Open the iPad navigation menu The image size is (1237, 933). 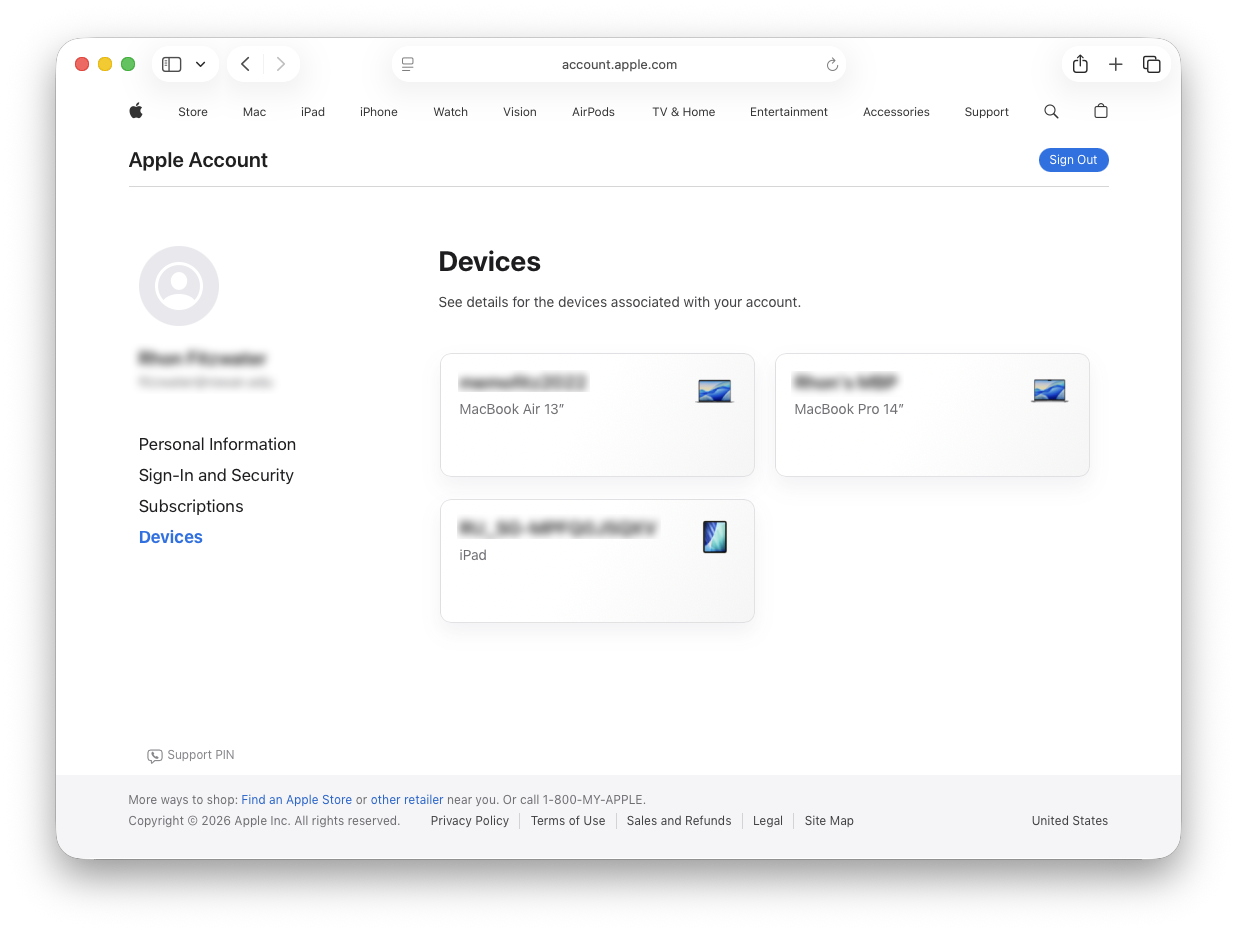pos(313,112)
